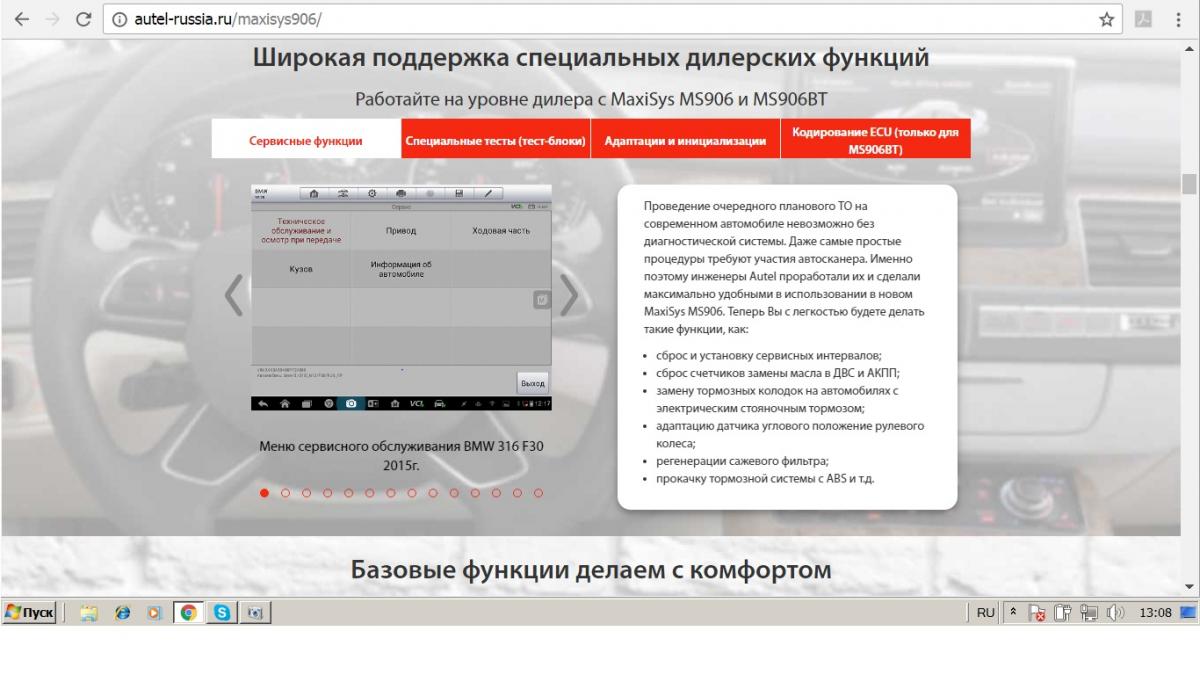Click bullet прокачку тормозной системы с ABS
1200x675 pixels.
pyautogui.click(x=765, y=479)
